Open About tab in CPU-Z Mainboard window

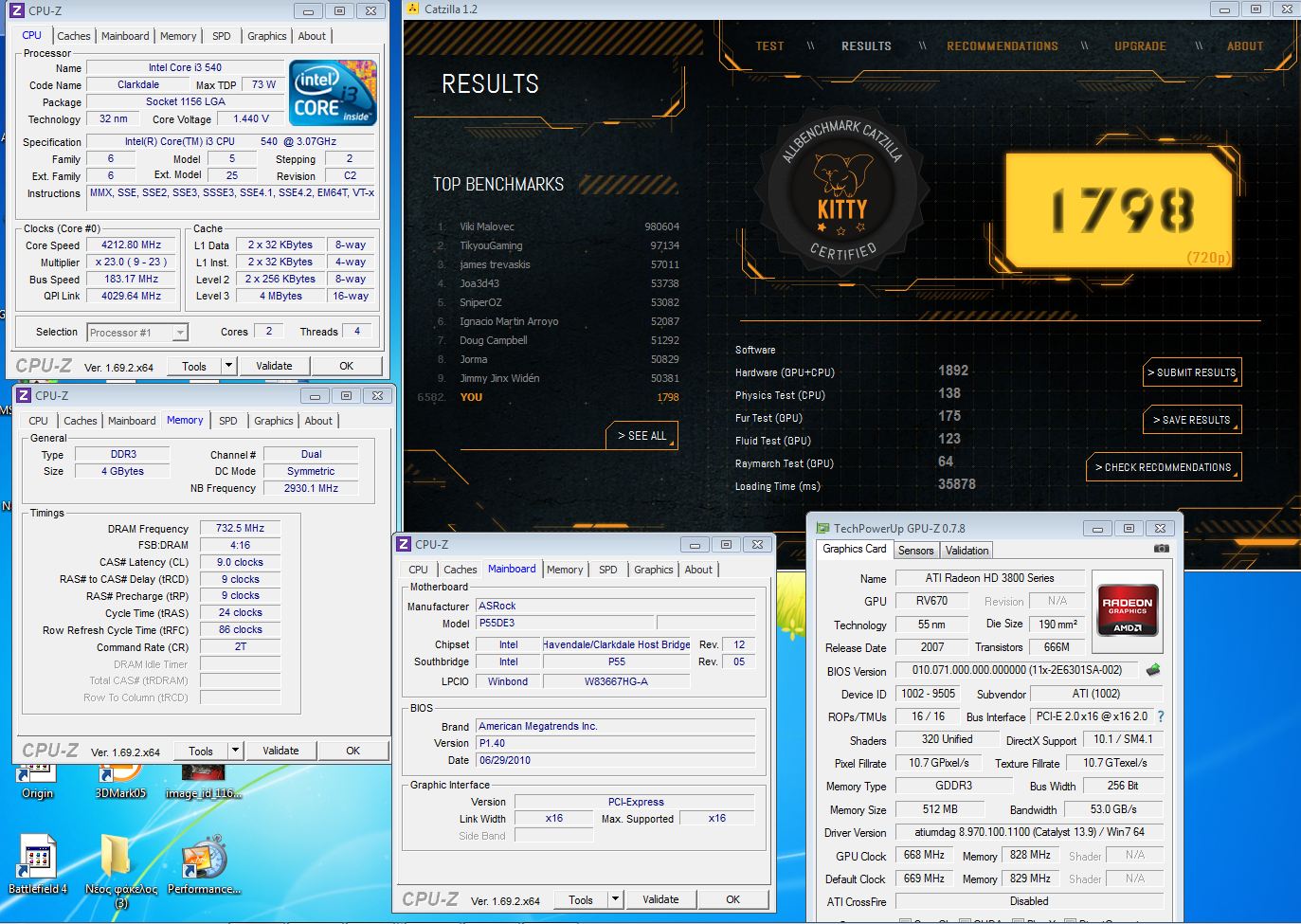698,570
